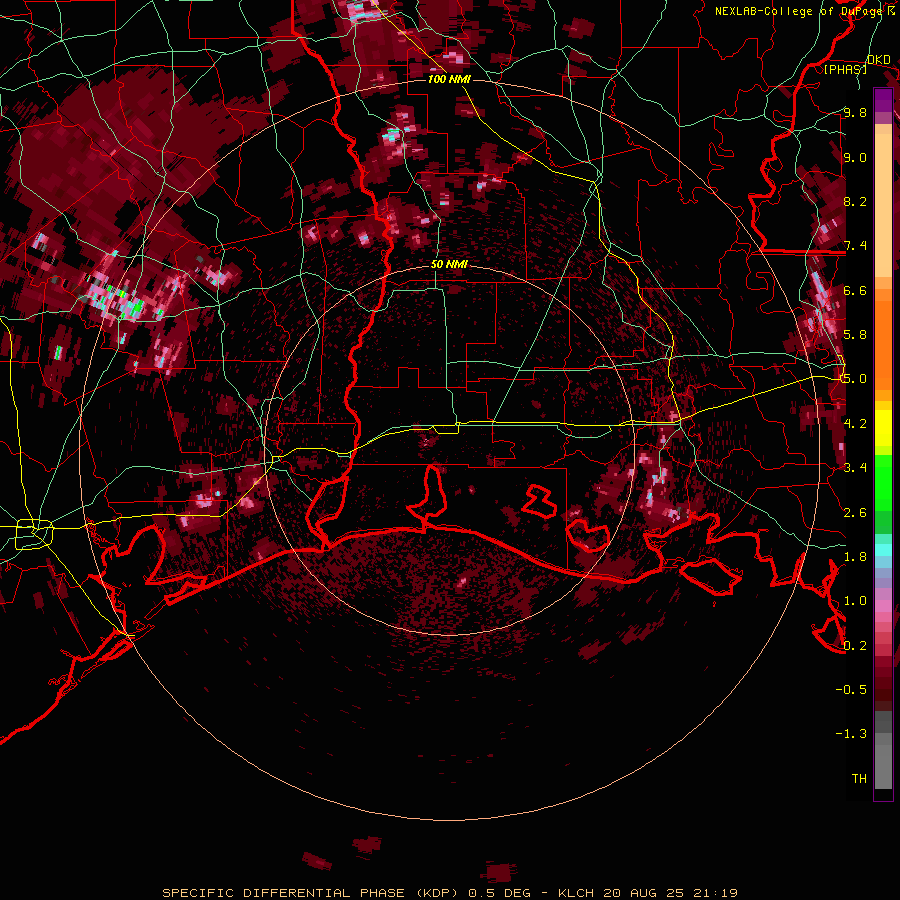This screenshot has width=900, height=900.
Task: Click the NEXLAB-College of DuPage label
Action: [x=799, y=11]
